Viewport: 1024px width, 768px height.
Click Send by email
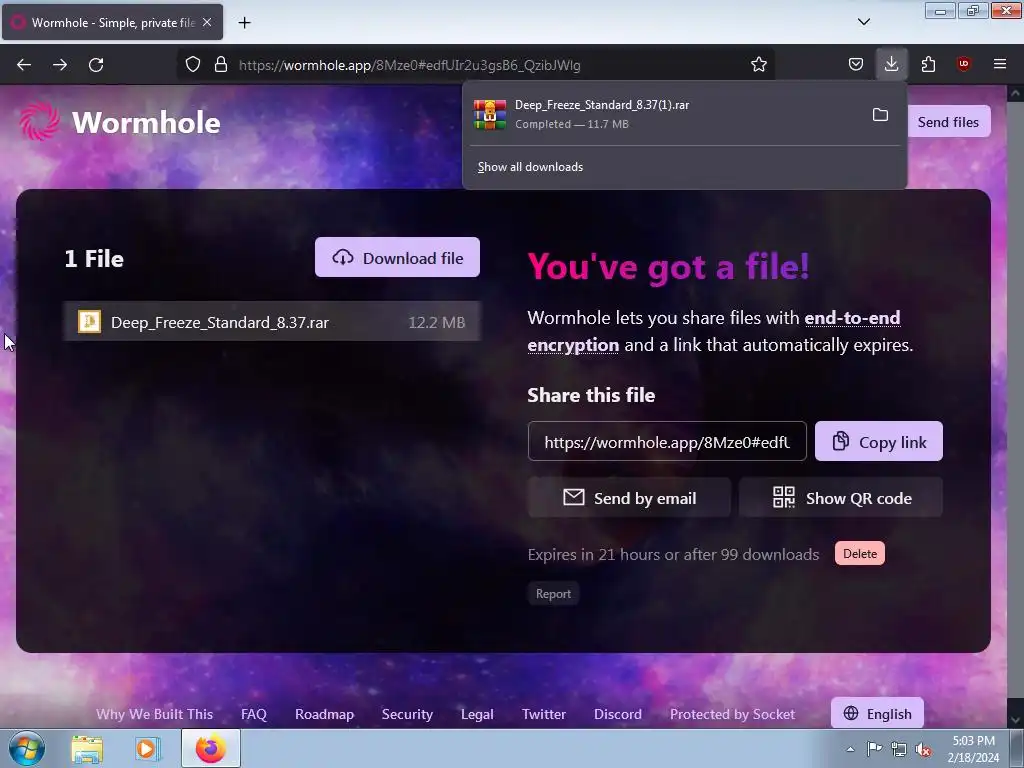629,498
